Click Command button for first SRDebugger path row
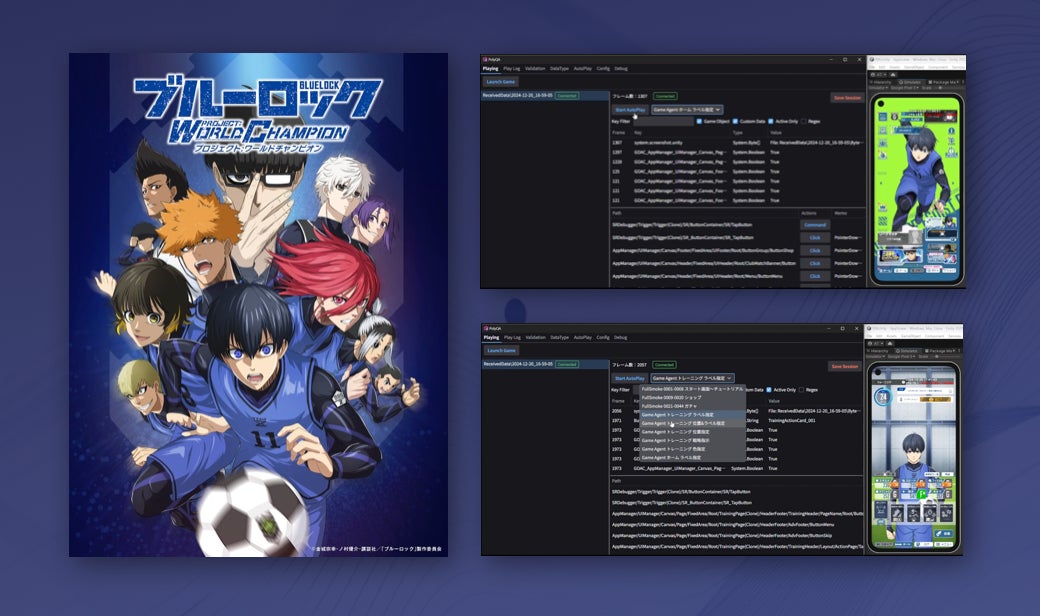1040x616 pixels. [814, 225]
